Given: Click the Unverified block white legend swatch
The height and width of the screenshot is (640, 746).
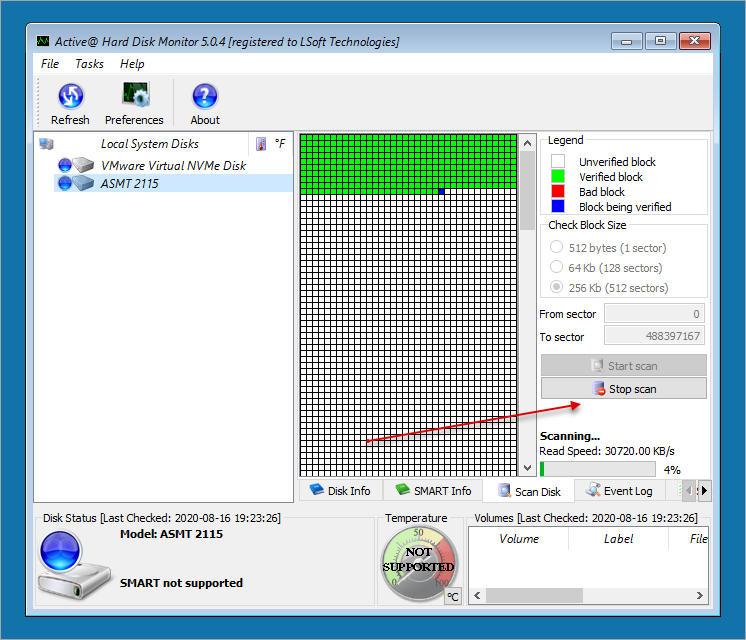Looking at the screenshot, I should (x=558, y=161).
